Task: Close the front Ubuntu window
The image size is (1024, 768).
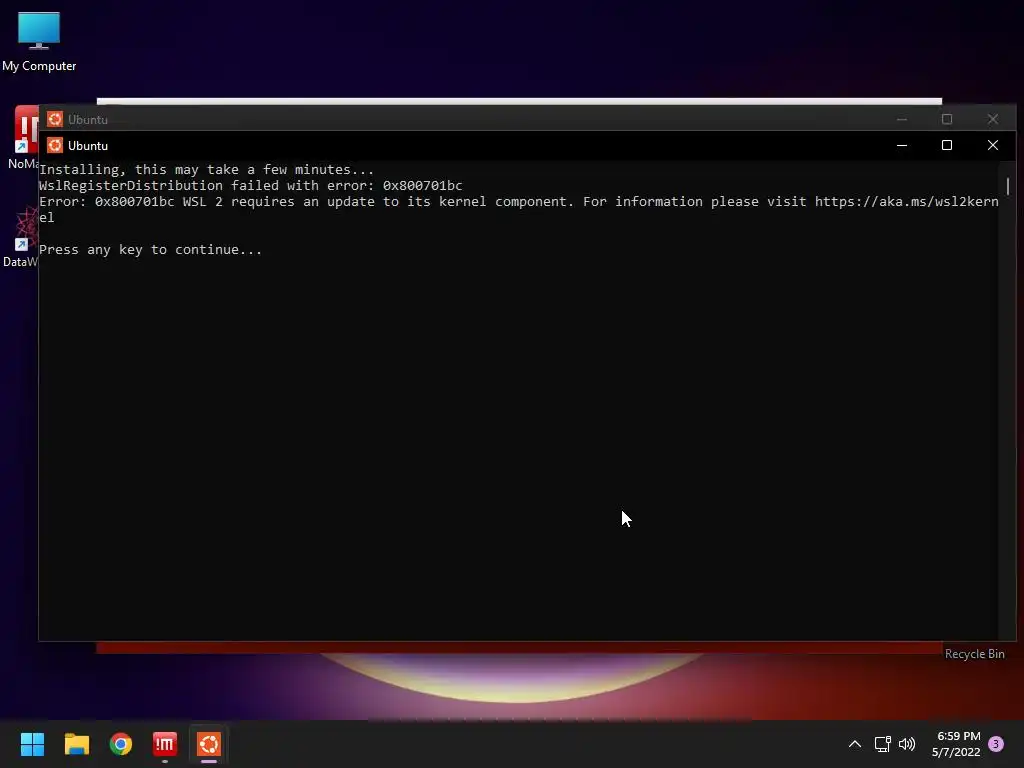Action: (993, 145)
